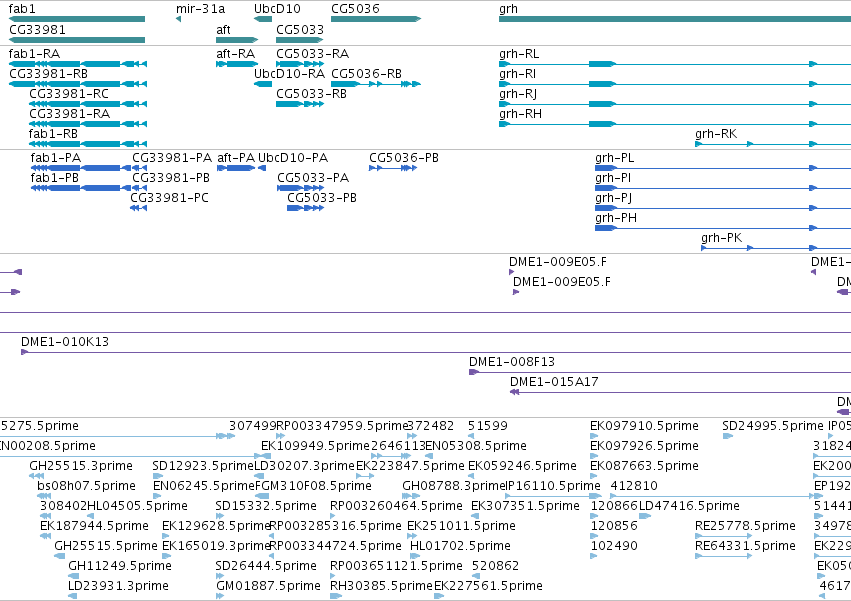Click the SD24995.5prime EST label
This screenshot has height=601, width=851.
[x=773, y=426]
